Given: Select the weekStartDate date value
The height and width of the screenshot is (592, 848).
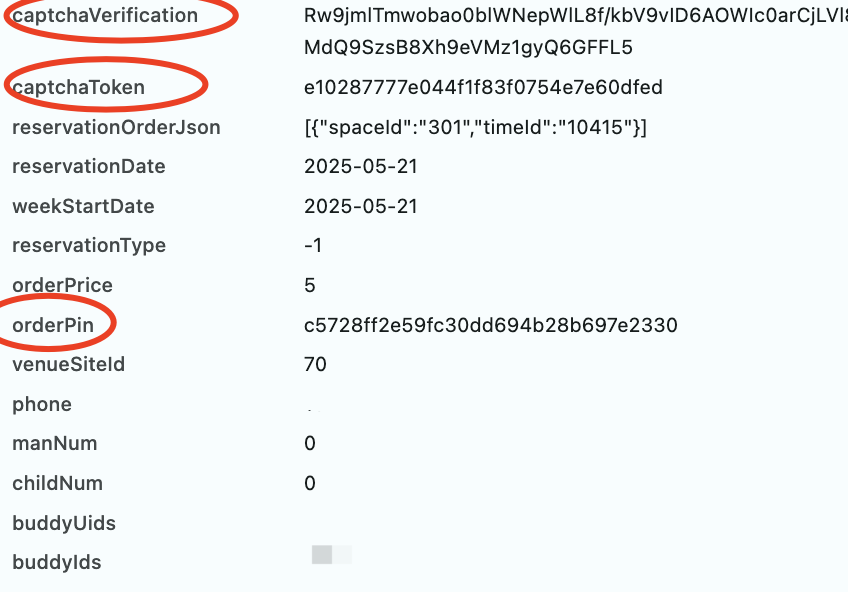Looking at the screenshot, I should (361, 206).
